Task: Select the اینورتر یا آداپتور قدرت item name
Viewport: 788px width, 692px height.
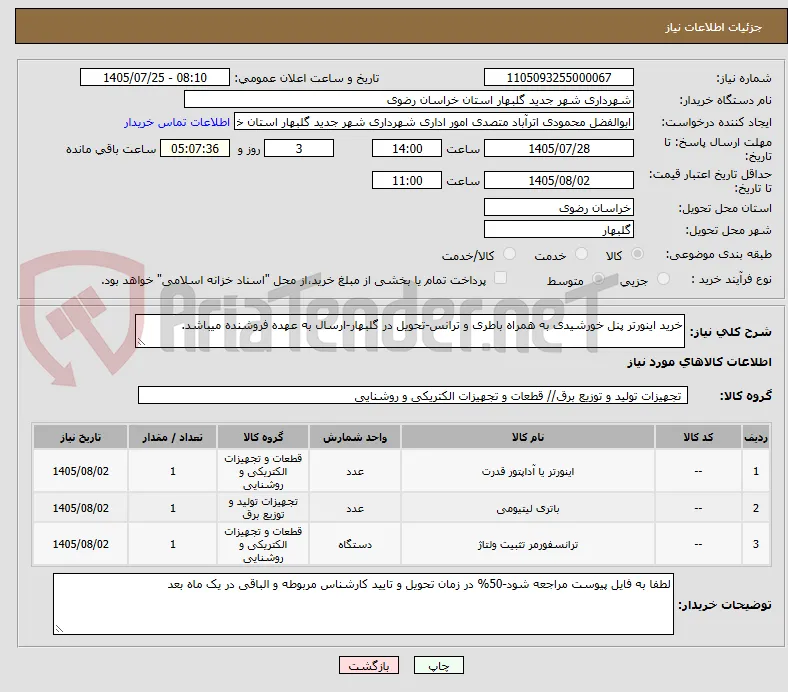Action: (528, 471)
